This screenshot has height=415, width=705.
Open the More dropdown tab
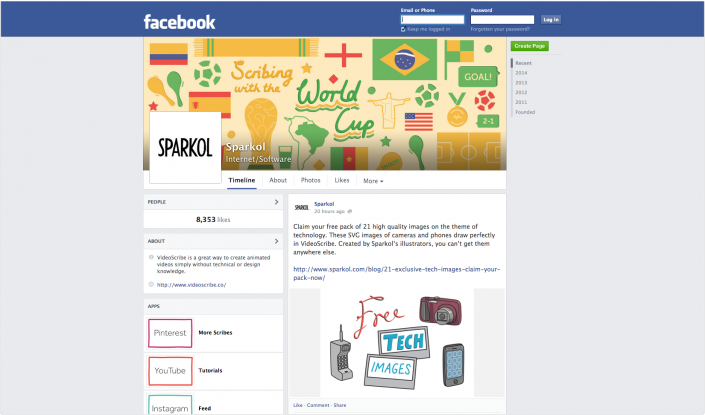click(x=373, y=181)
